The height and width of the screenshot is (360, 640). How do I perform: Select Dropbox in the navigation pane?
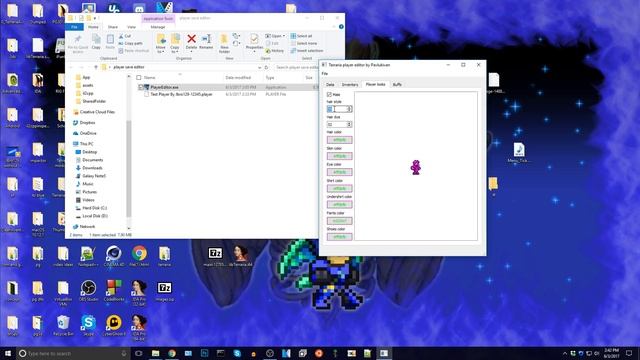[x=84, y=122]
